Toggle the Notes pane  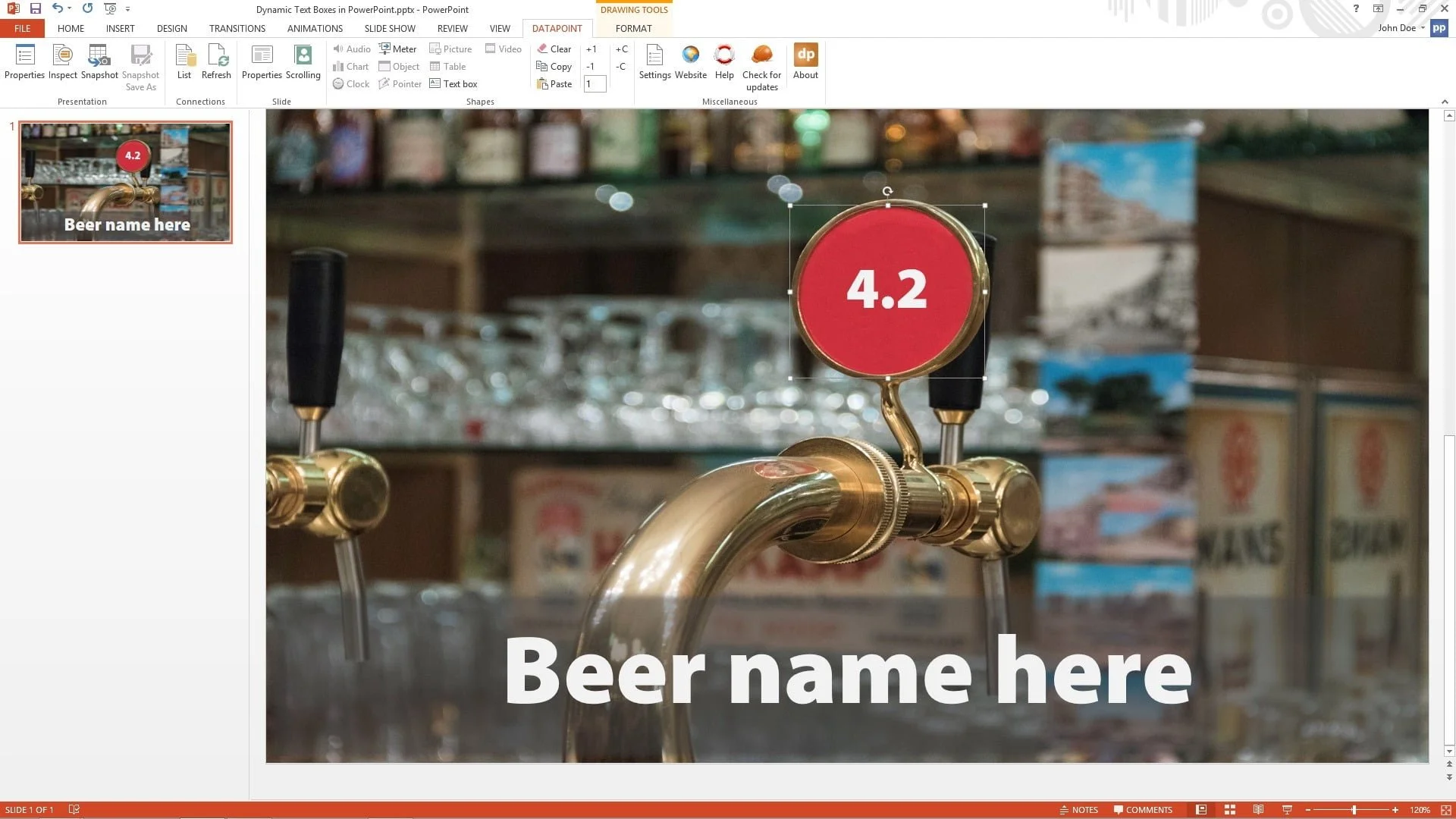(x=1079, y=809)
